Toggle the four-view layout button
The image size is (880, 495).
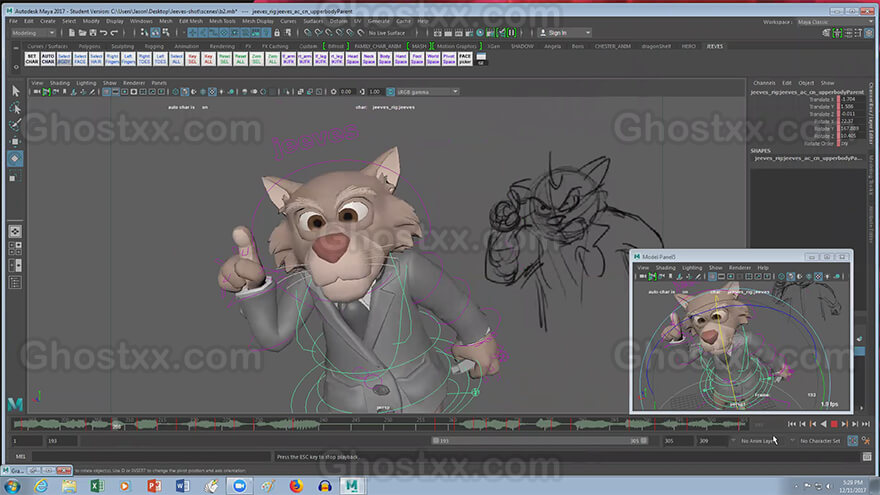(15, 248)
